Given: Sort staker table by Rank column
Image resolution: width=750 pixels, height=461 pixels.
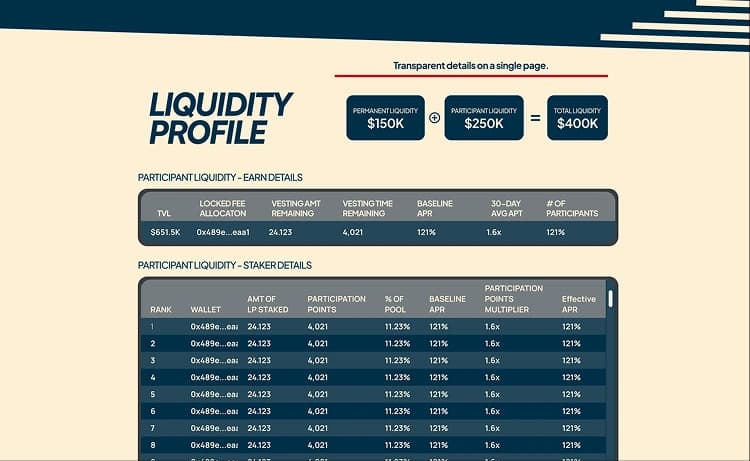Looking at the screenshot, I should click(x=161, y=309).
